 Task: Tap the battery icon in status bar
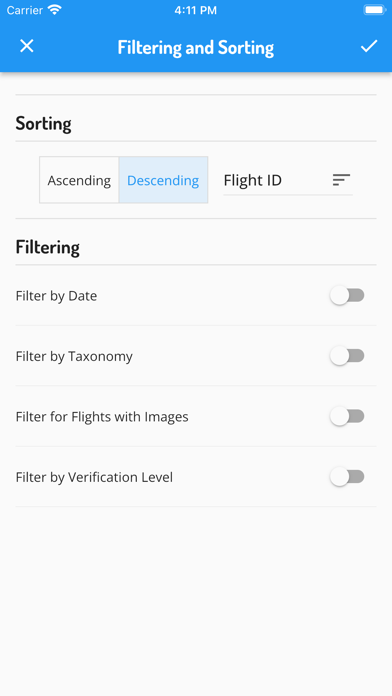point(374,10)
